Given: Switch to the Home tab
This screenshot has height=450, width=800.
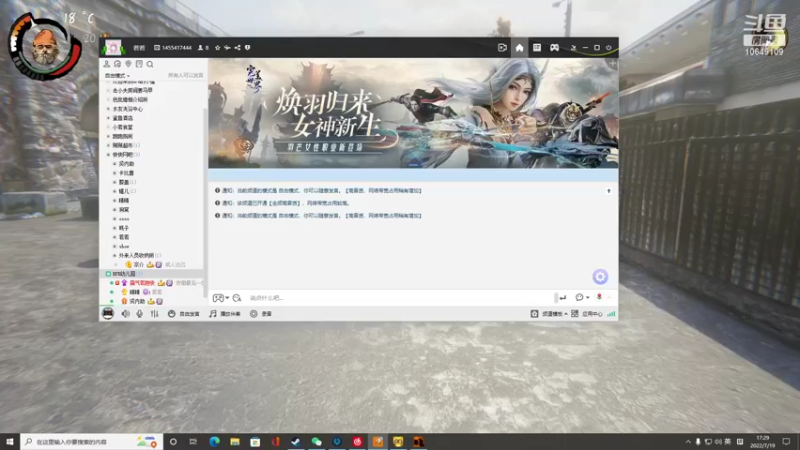Looking at the screenshot, I should coord(519,47).
